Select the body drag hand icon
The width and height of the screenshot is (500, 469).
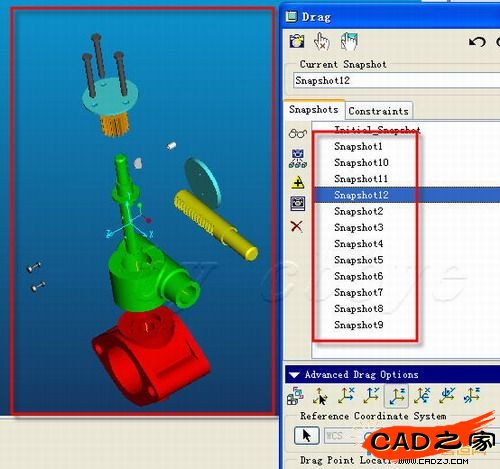point(349,41)
